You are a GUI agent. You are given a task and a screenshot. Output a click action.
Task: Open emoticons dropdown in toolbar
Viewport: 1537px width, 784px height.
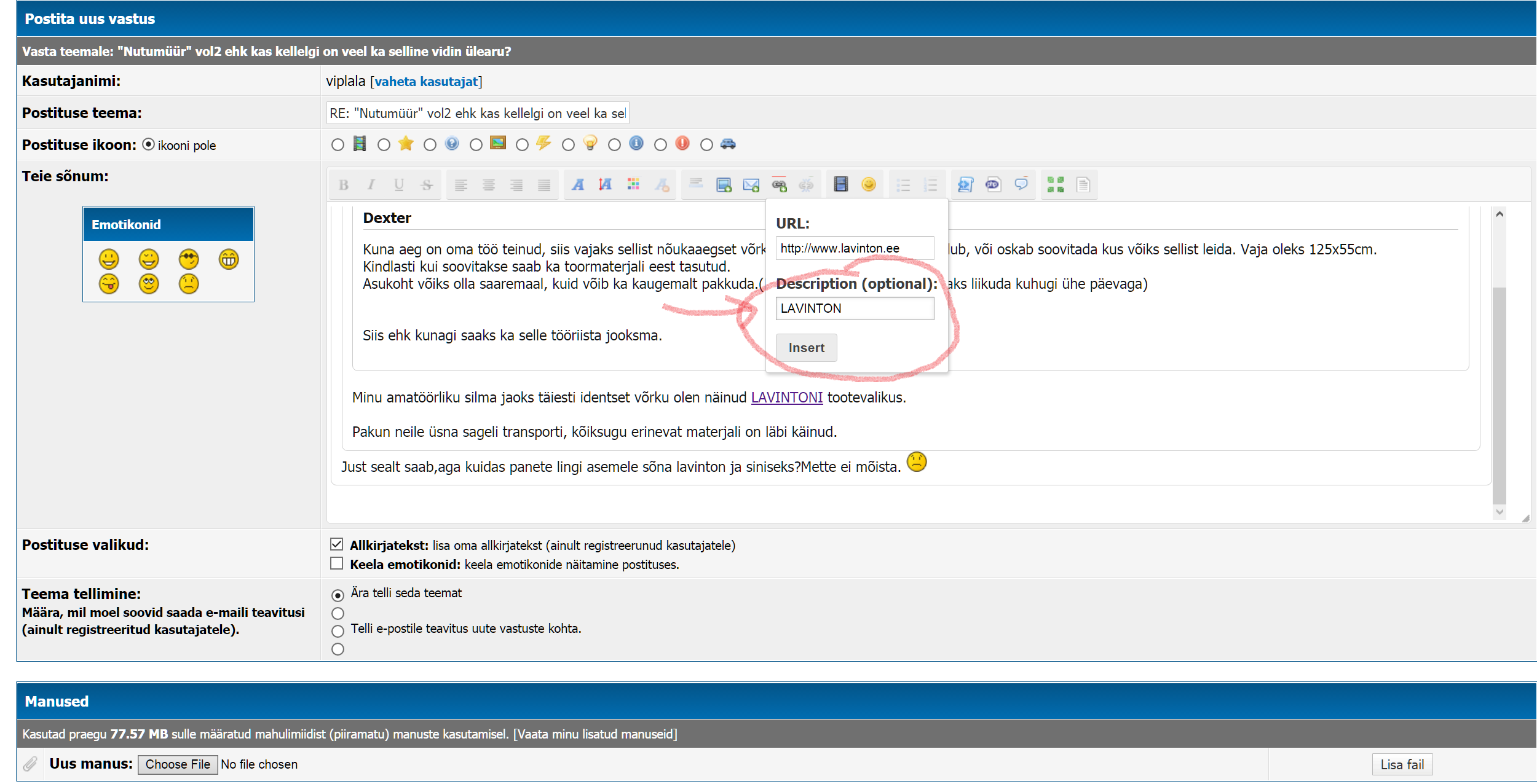click(868, 184)
